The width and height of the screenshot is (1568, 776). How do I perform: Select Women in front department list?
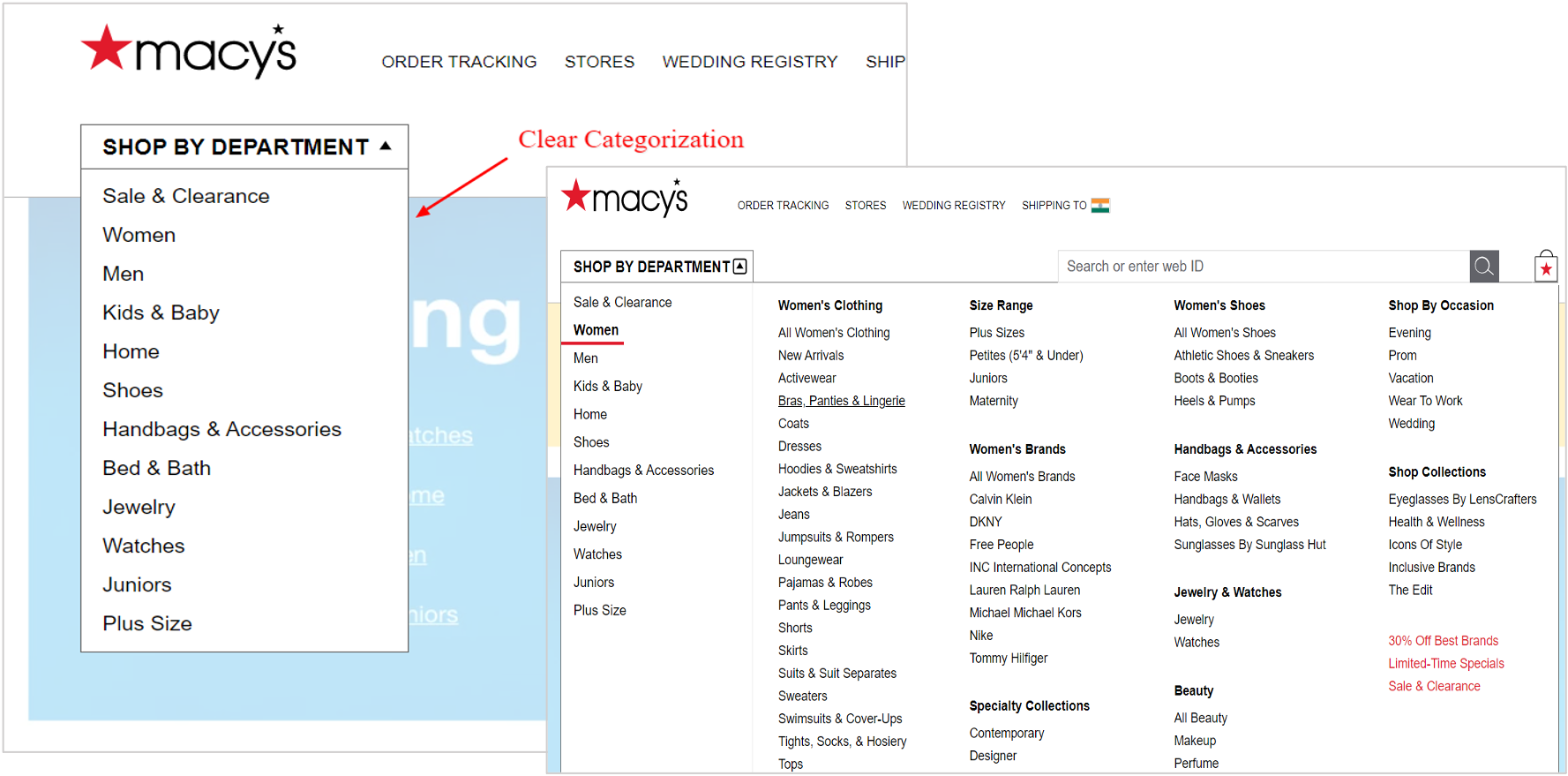[x=596, y=330]
